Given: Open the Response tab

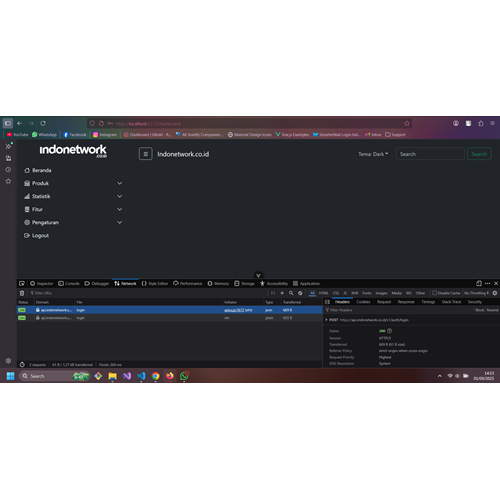Looking at the screenshot, I should pos(406,302).
